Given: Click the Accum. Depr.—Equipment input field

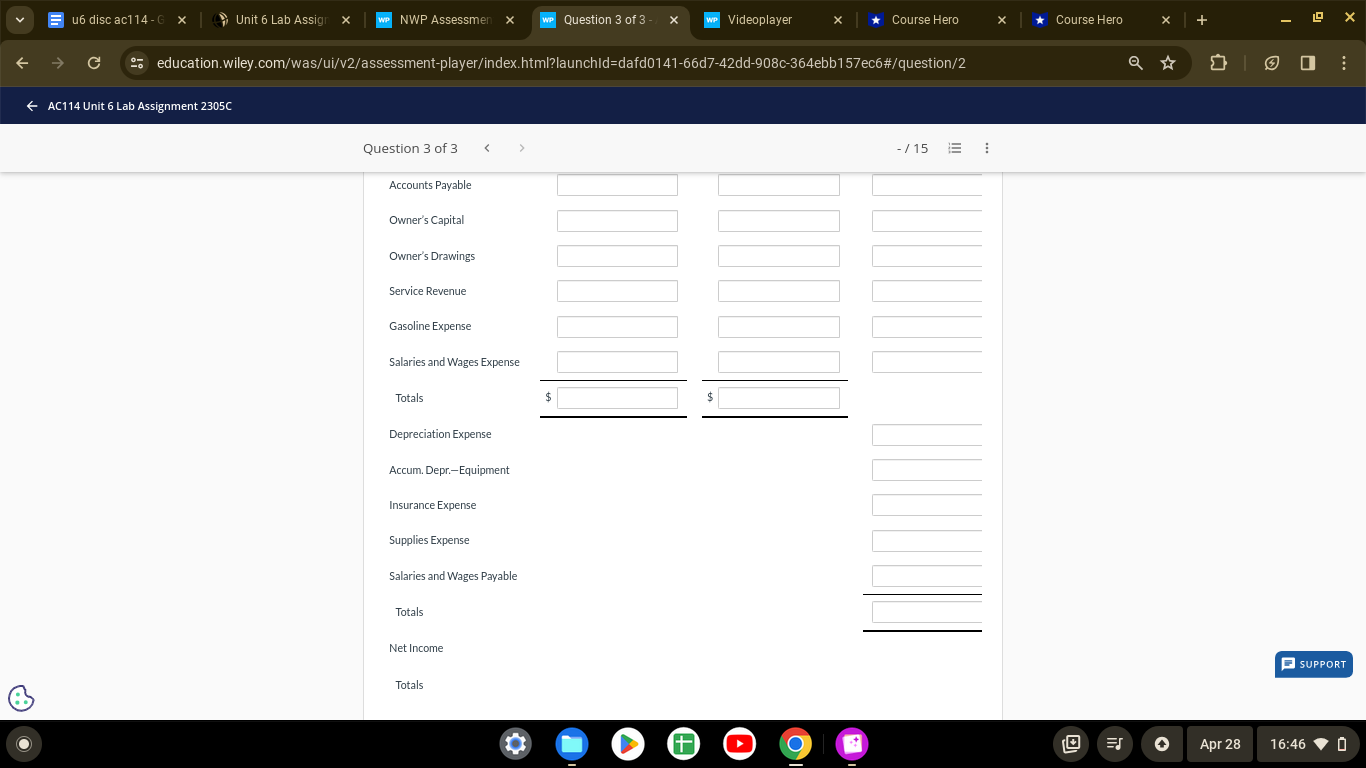Looking at the screenshot, I should (x=927, y=470).
